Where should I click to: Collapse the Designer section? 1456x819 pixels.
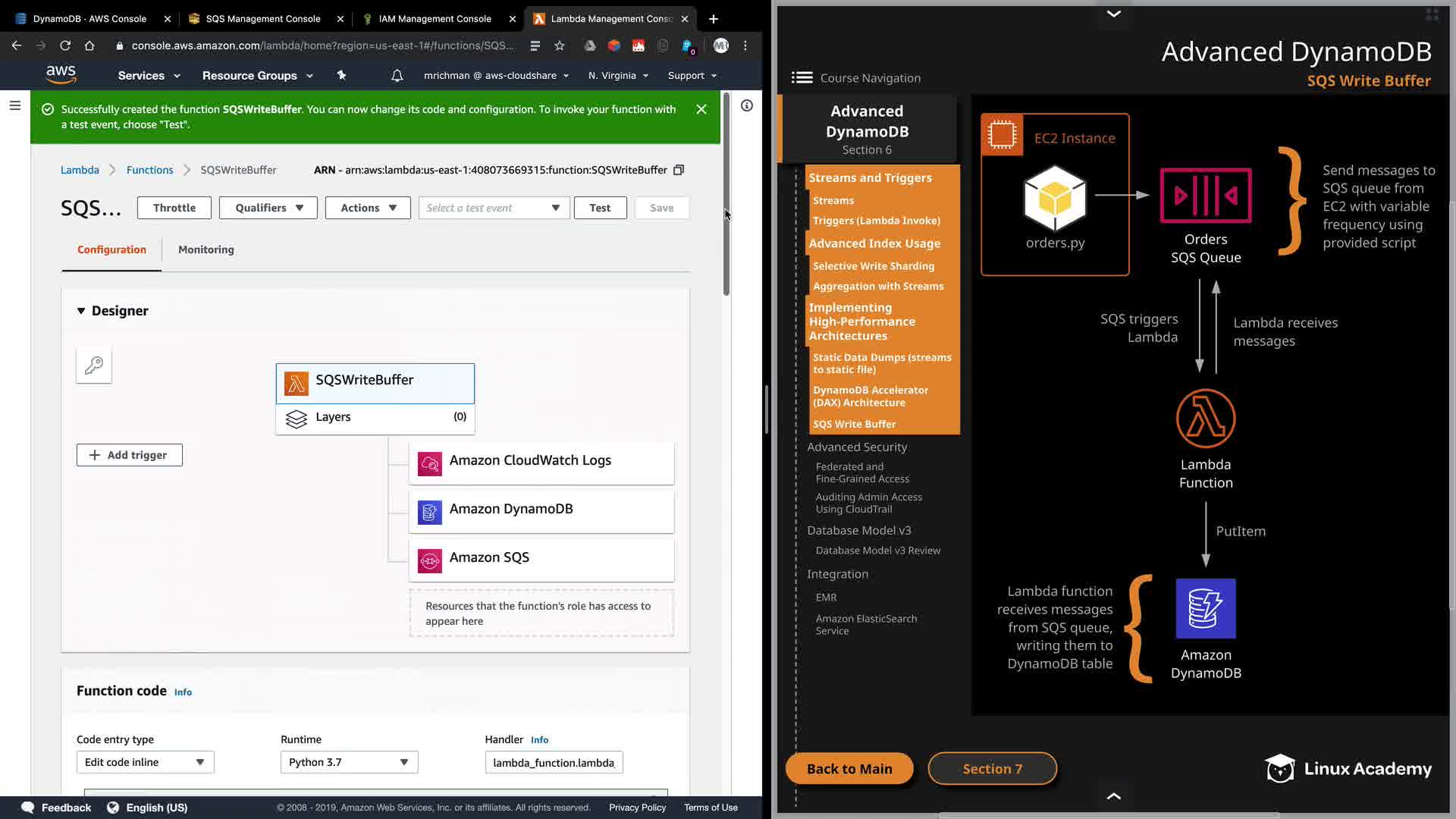tap(81, 311)
